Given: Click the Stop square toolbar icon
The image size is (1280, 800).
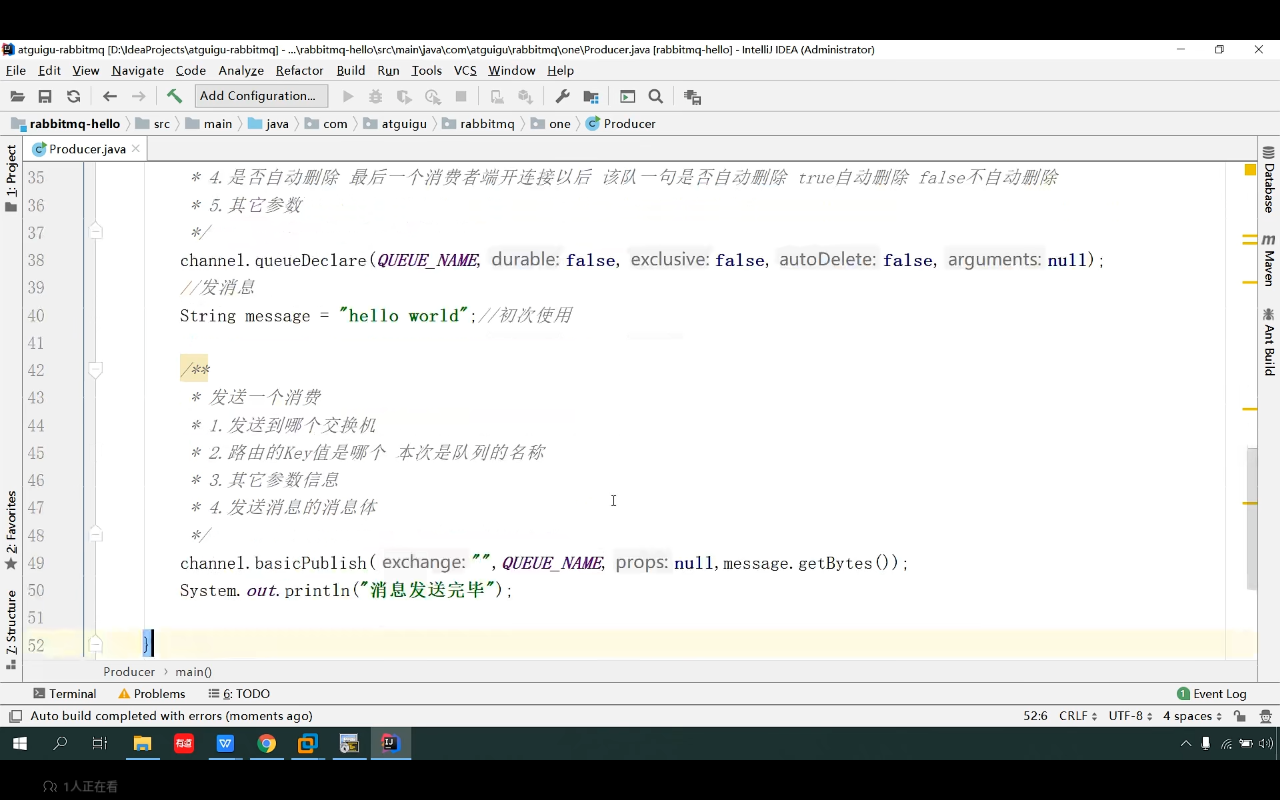Looking at the screenshot, I should (461, 96).
